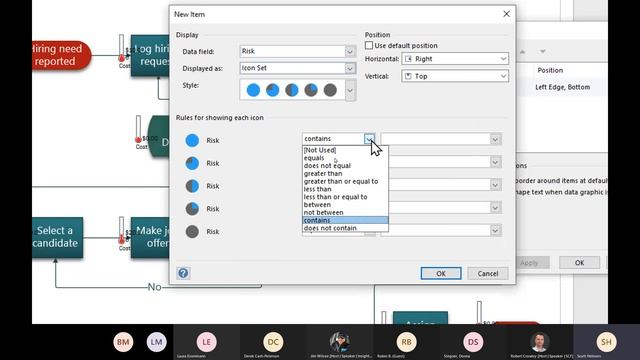
Task: Click the help question mark icon
Action: click(183, 273)
